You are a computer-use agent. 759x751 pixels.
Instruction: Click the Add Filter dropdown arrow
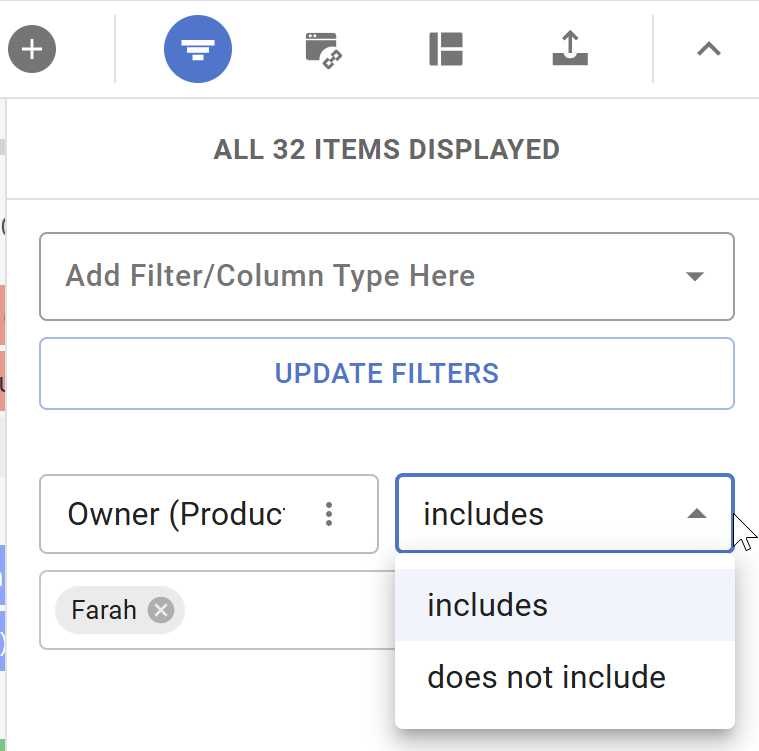tap(695, 277)
